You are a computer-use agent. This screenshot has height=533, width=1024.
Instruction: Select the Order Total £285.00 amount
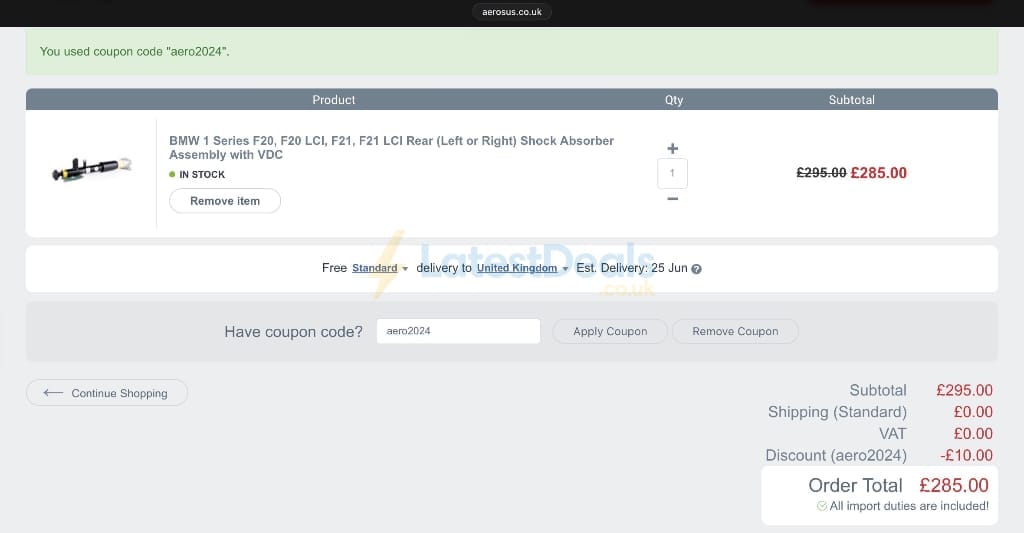[x=953, y=485]
